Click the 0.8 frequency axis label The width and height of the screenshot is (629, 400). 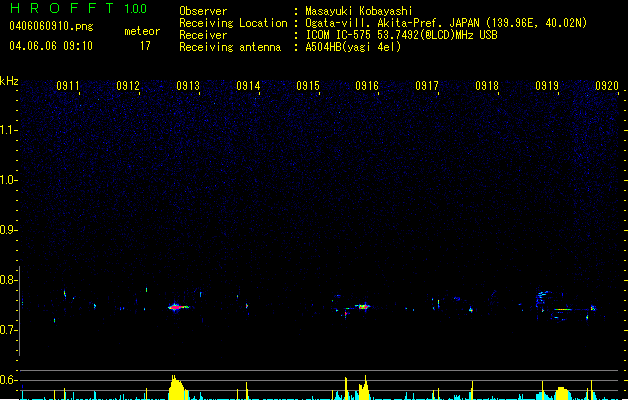[9, 280]
